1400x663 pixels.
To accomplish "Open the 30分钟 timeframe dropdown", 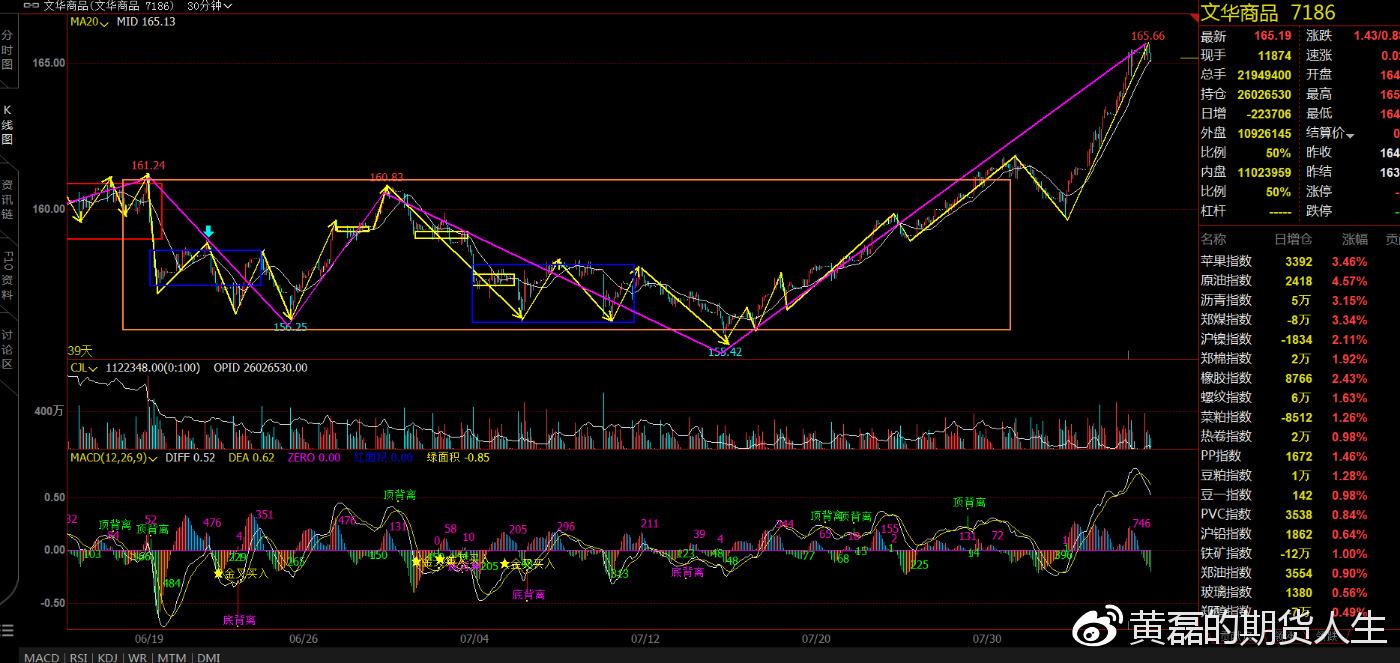I will [x=210, y=6].
